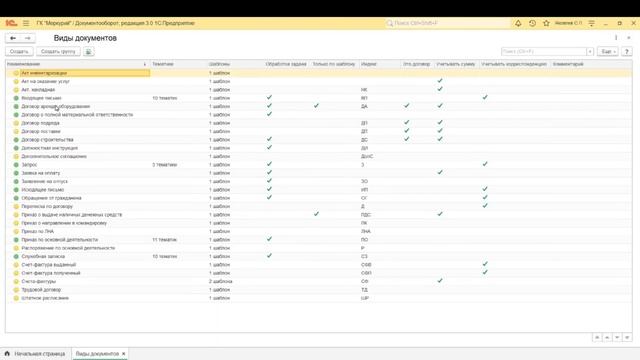
Task: Toggle template-only check for 'Приказ о выдаче наличных'
Action: (316, 214)
